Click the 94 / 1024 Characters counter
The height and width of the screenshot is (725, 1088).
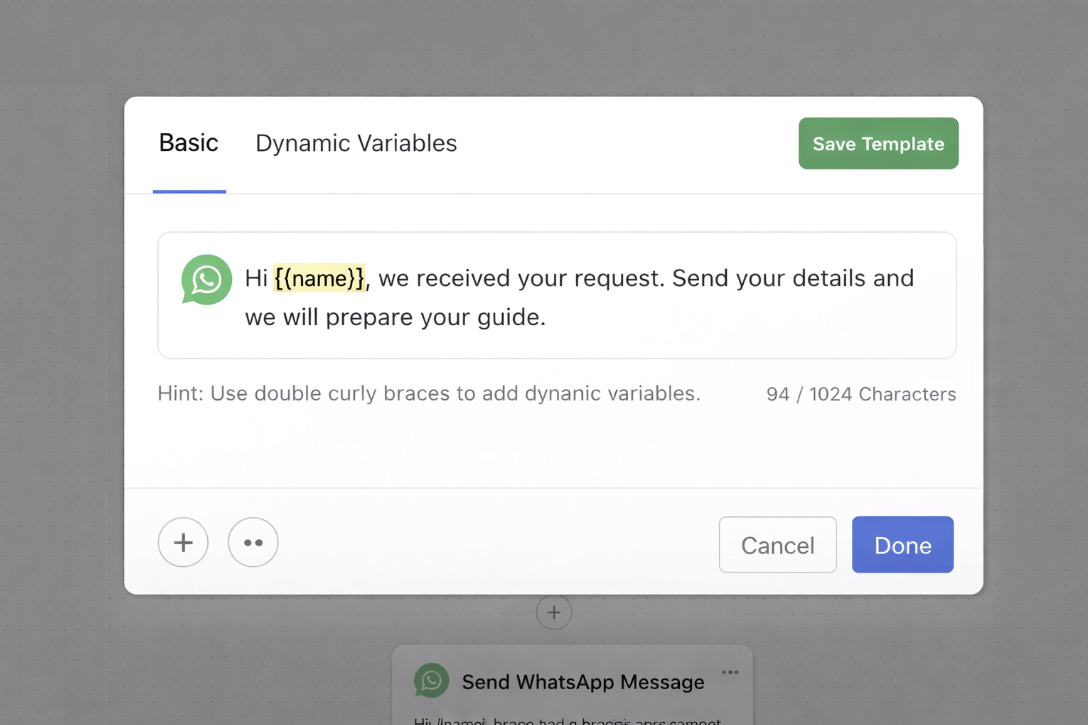(860, 394)
